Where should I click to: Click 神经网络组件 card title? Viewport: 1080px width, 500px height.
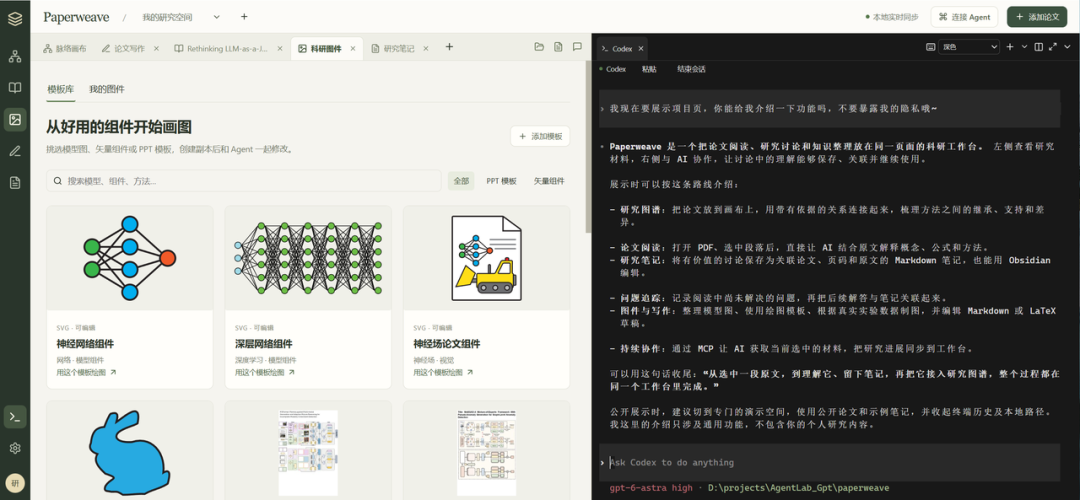(85, 344)
